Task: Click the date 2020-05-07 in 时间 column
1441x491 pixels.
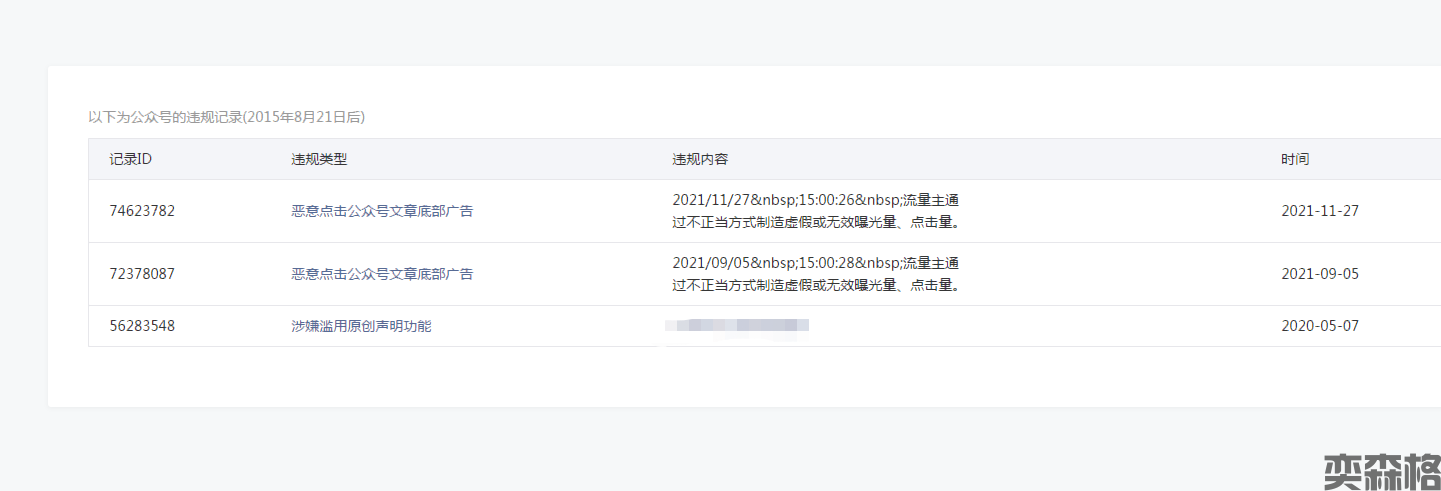Action: 1320,326
